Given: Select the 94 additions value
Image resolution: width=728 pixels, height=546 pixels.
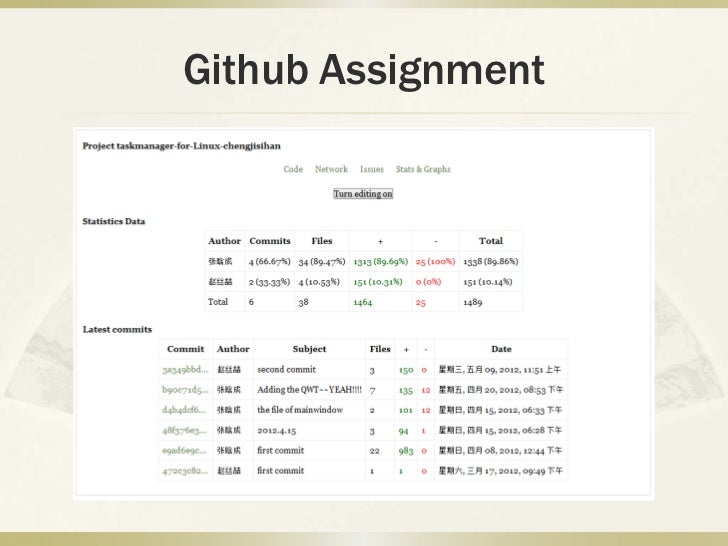Looking at the screenshot, I should coord(403,431).
